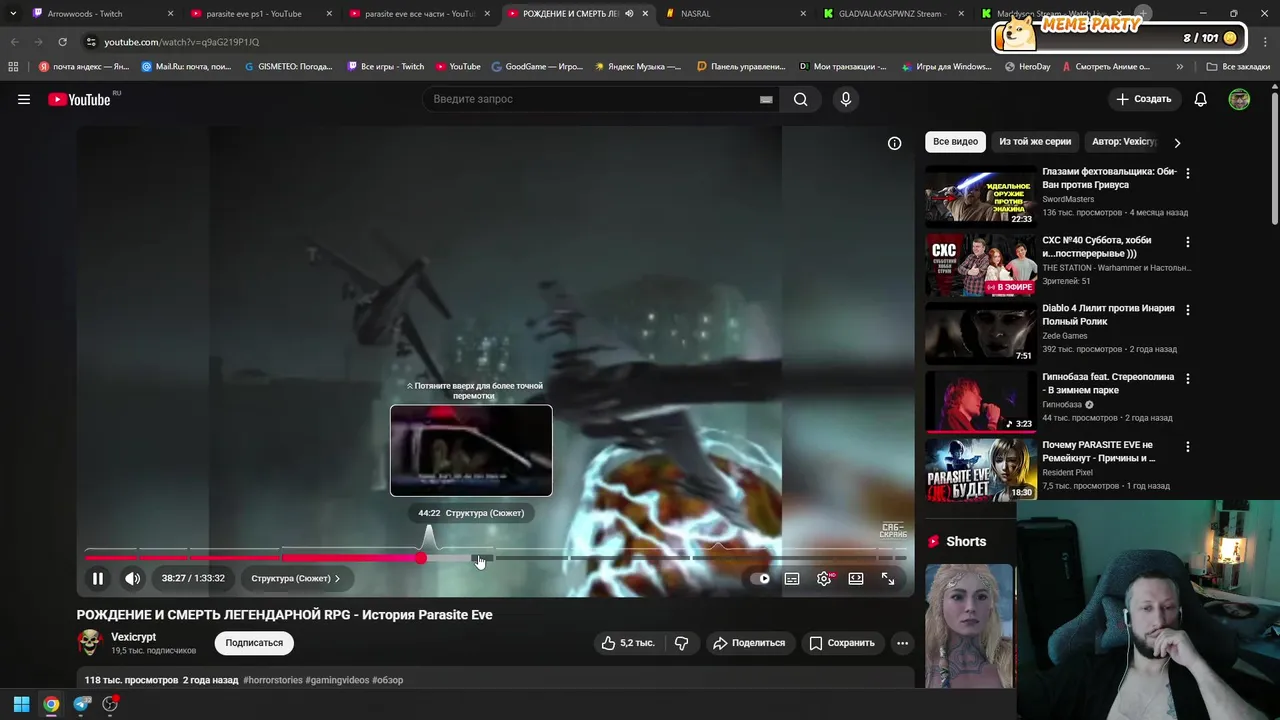This screenshot has height=720, width=1280.
Task: Click the #horrorstories hashtag
Action: (x=273, y=680)
